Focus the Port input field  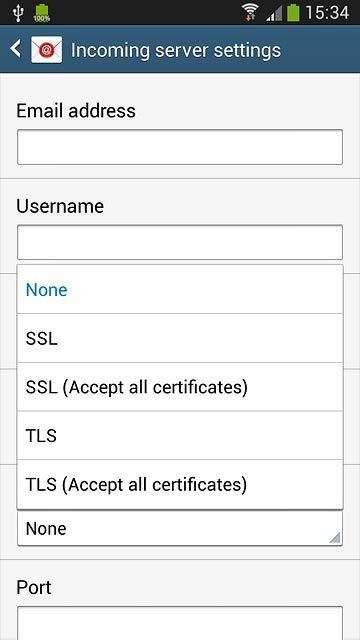click(x=180, y=623)
